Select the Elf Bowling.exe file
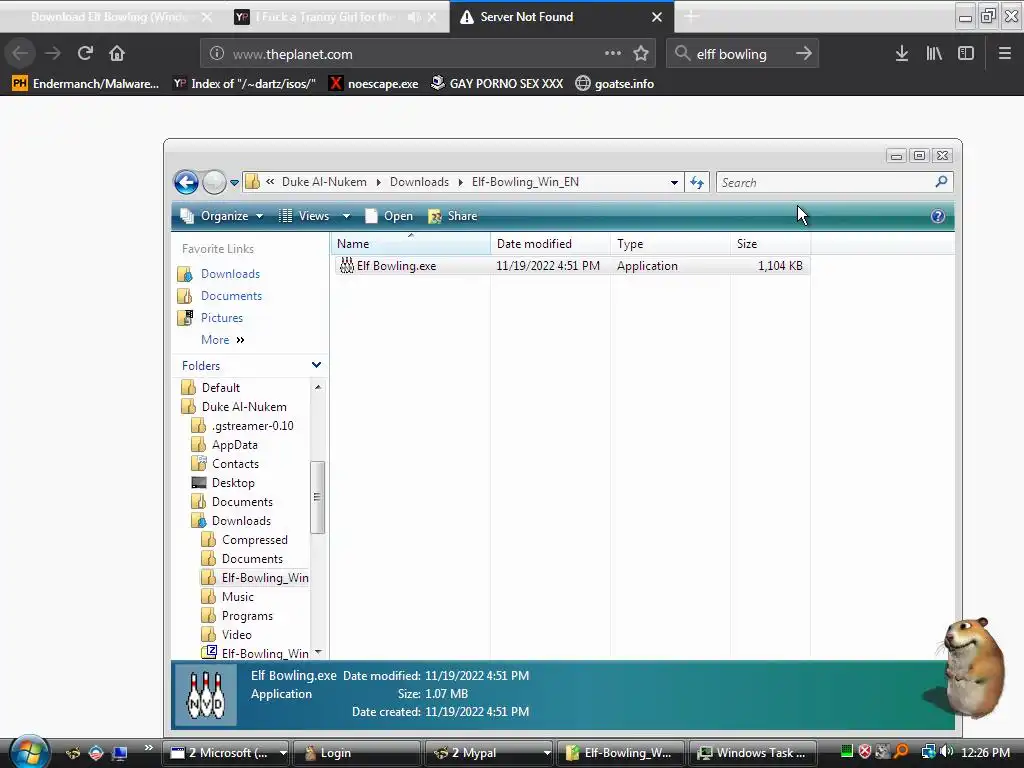 pyautogui.click(x=572, y=266)
